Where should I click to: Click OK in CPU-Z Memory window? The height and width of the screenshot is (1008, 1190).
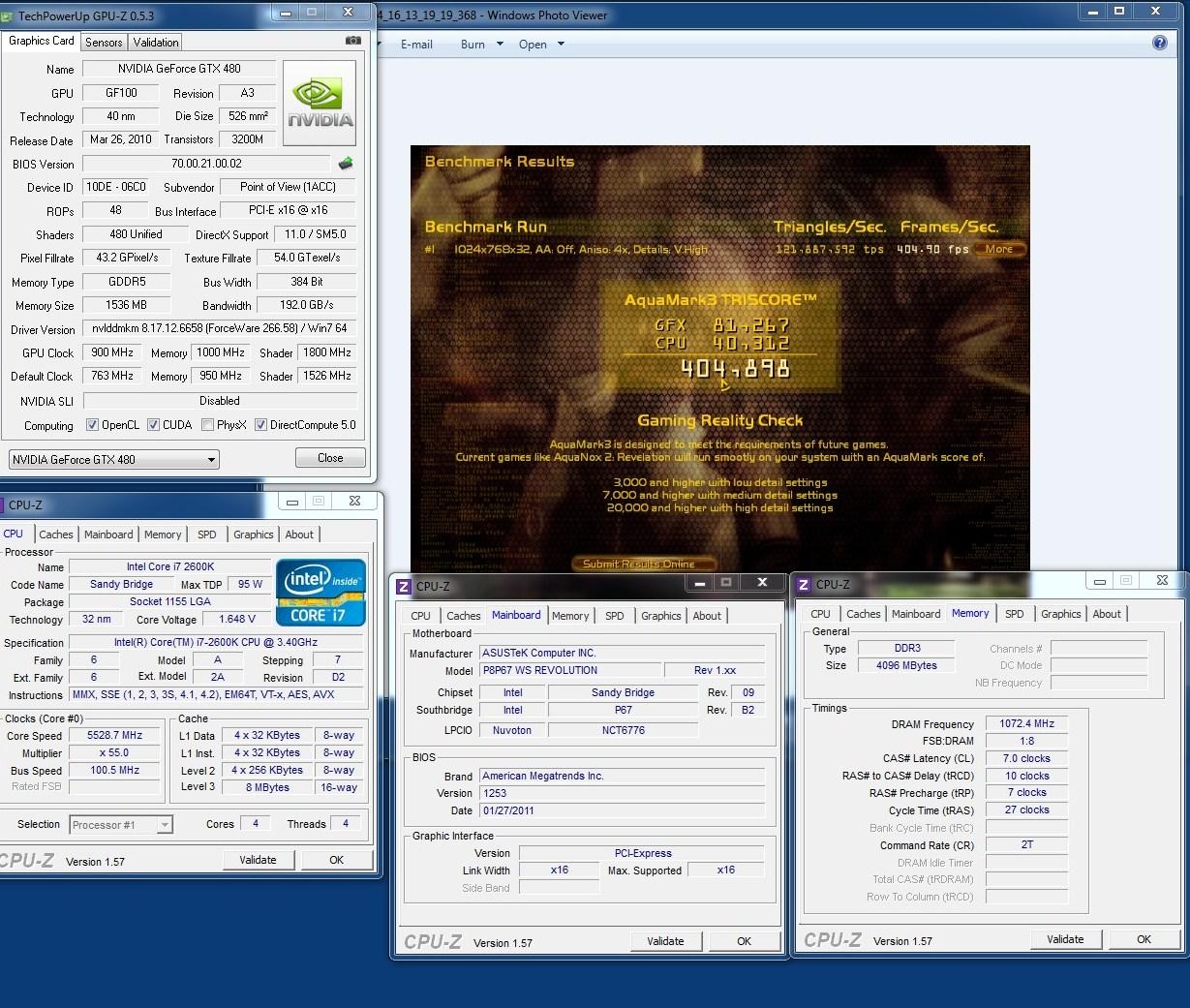[1144, 939]
